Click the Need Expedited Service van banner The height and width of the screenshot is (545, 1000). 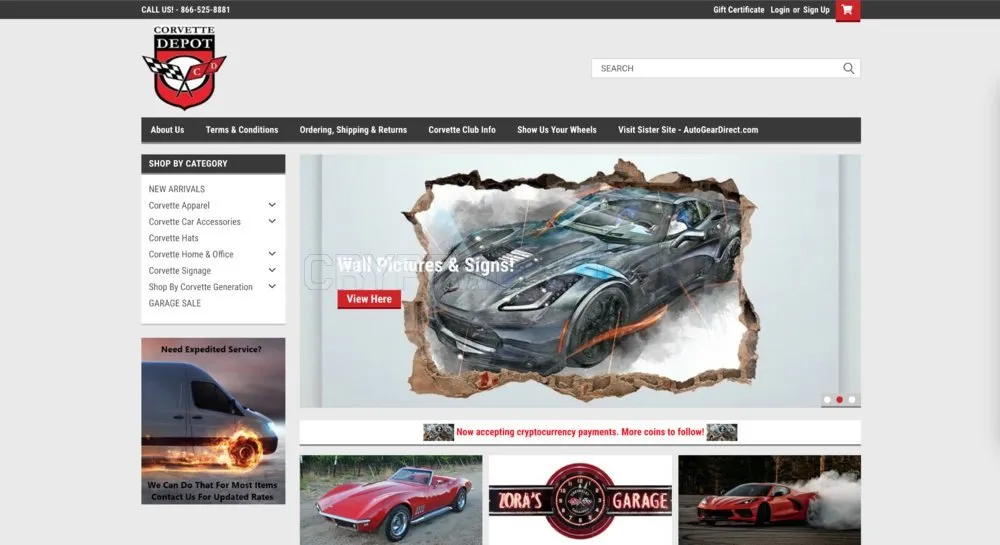pyautogui.click(x=213, y=421)
